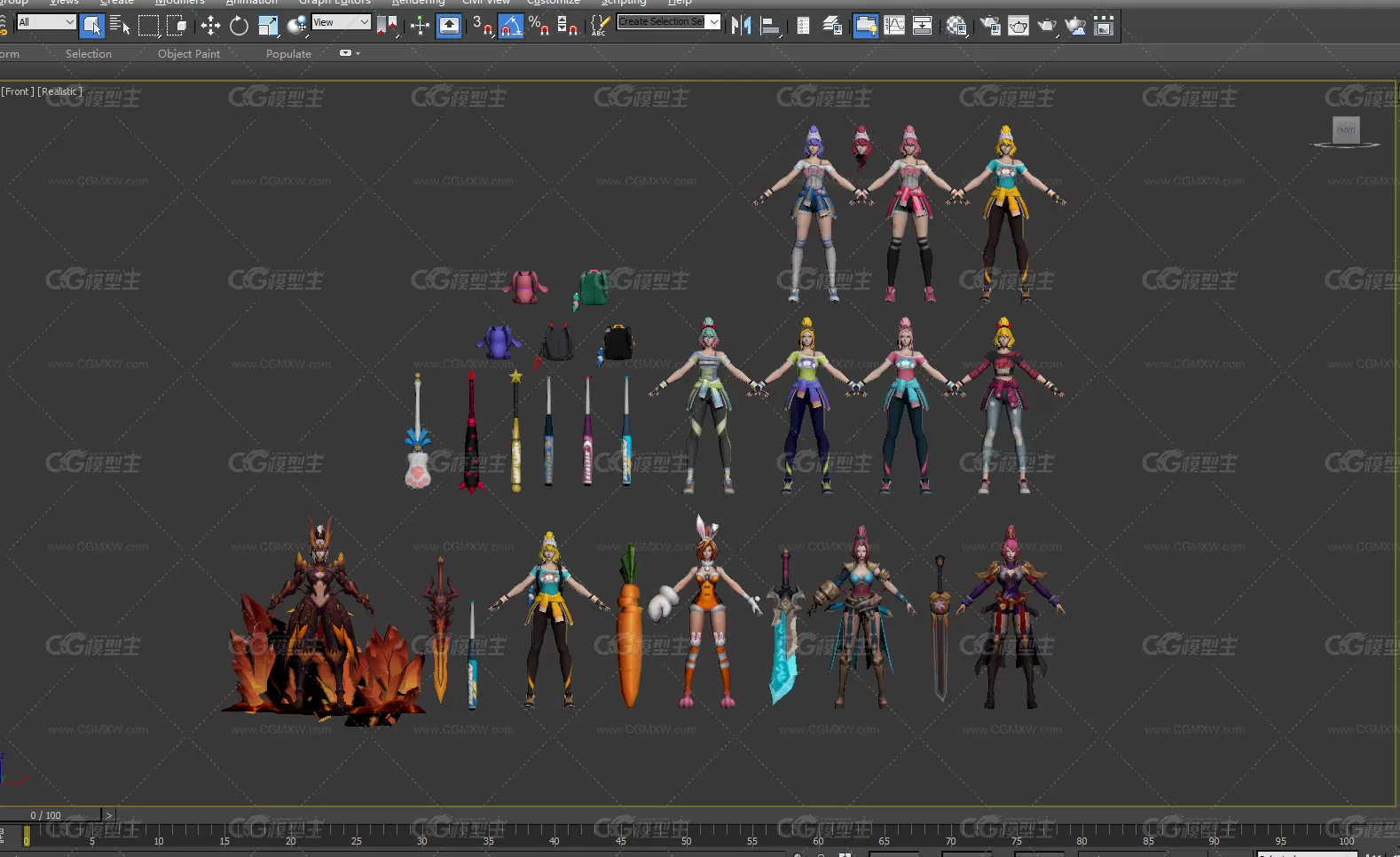
Task: Activate the Select and Move tool
Action: point(210,26)
